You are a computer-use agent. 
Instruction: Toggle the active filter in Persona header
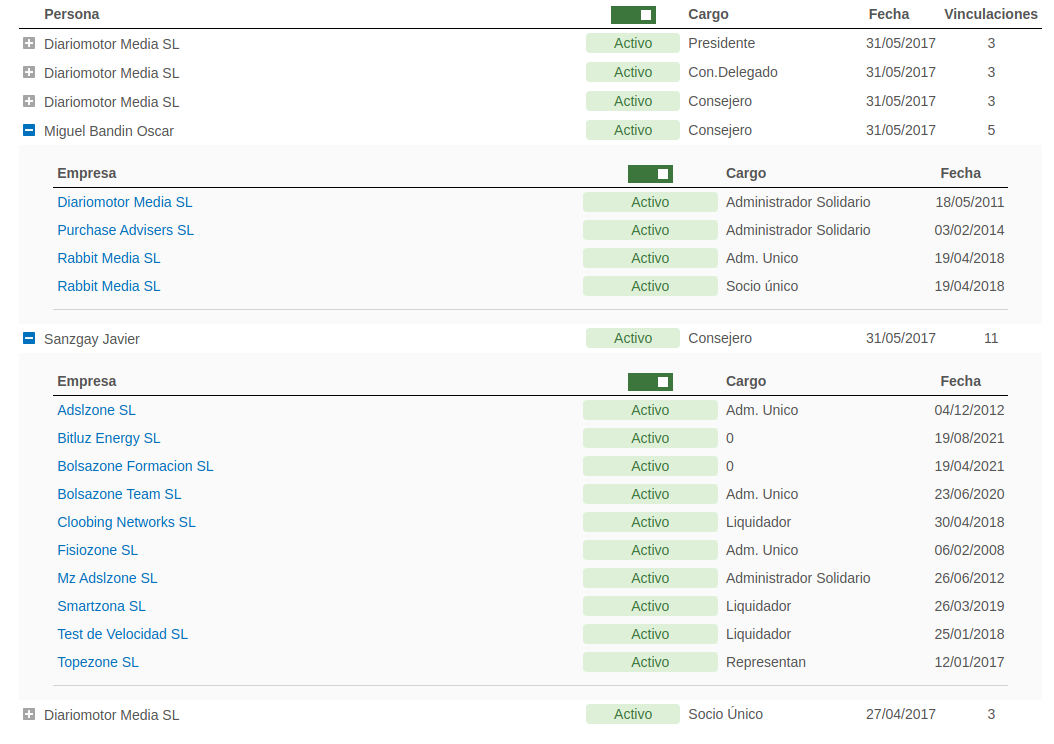[x=633, y=15]
